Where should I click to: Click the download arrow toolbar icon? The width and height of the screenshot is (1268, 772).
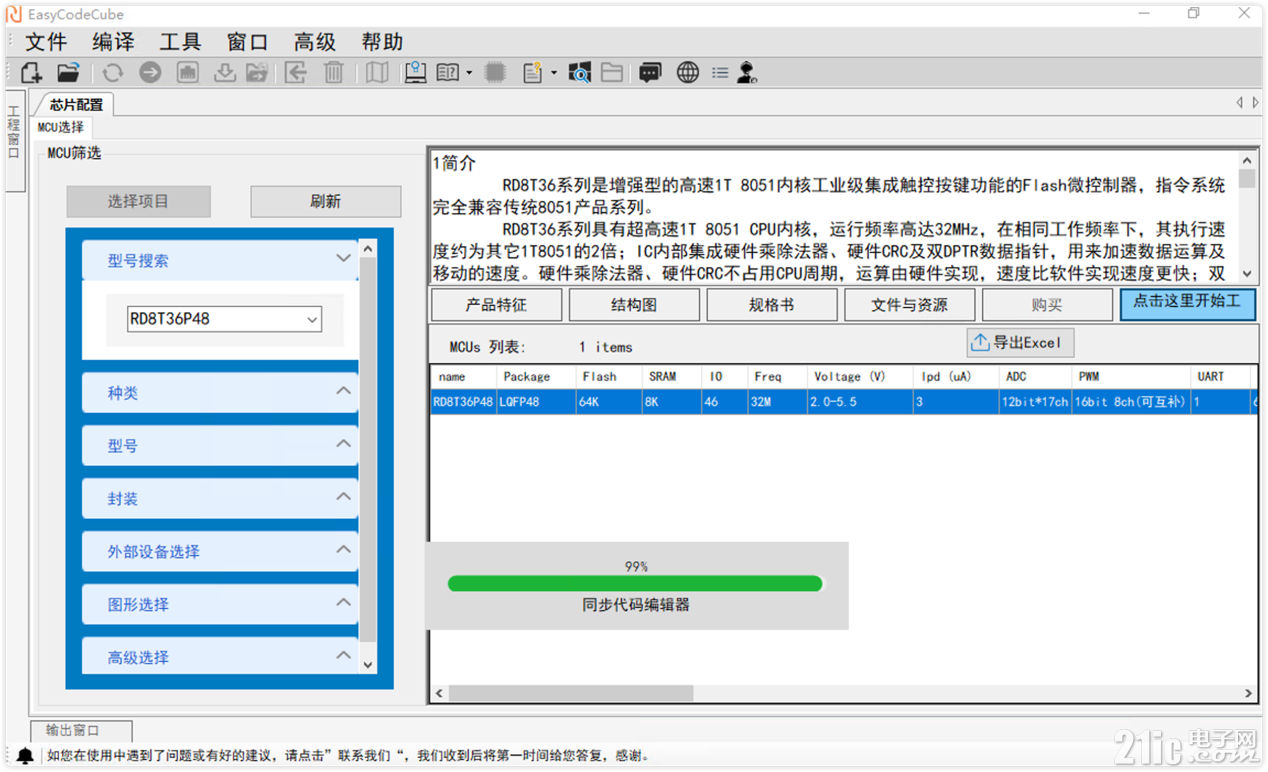(x=225, y=72)
